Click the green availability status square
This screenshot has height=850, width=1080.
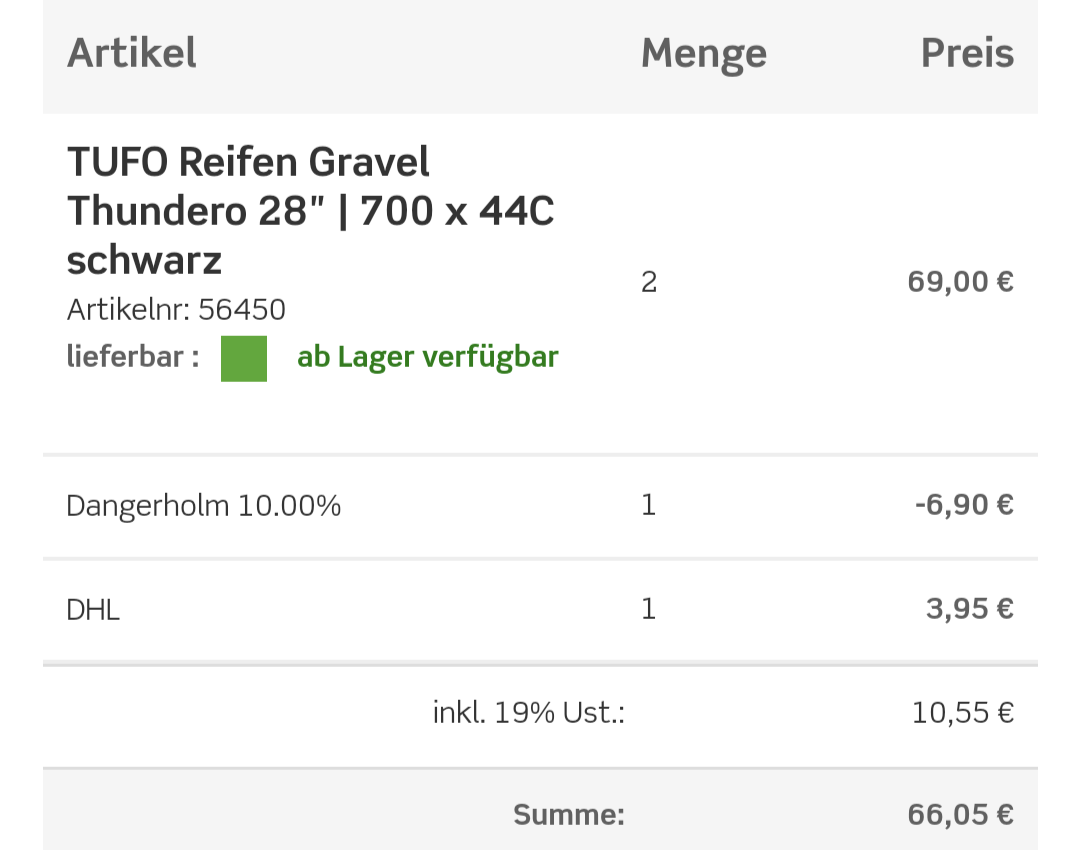click(x=244, y=358)
